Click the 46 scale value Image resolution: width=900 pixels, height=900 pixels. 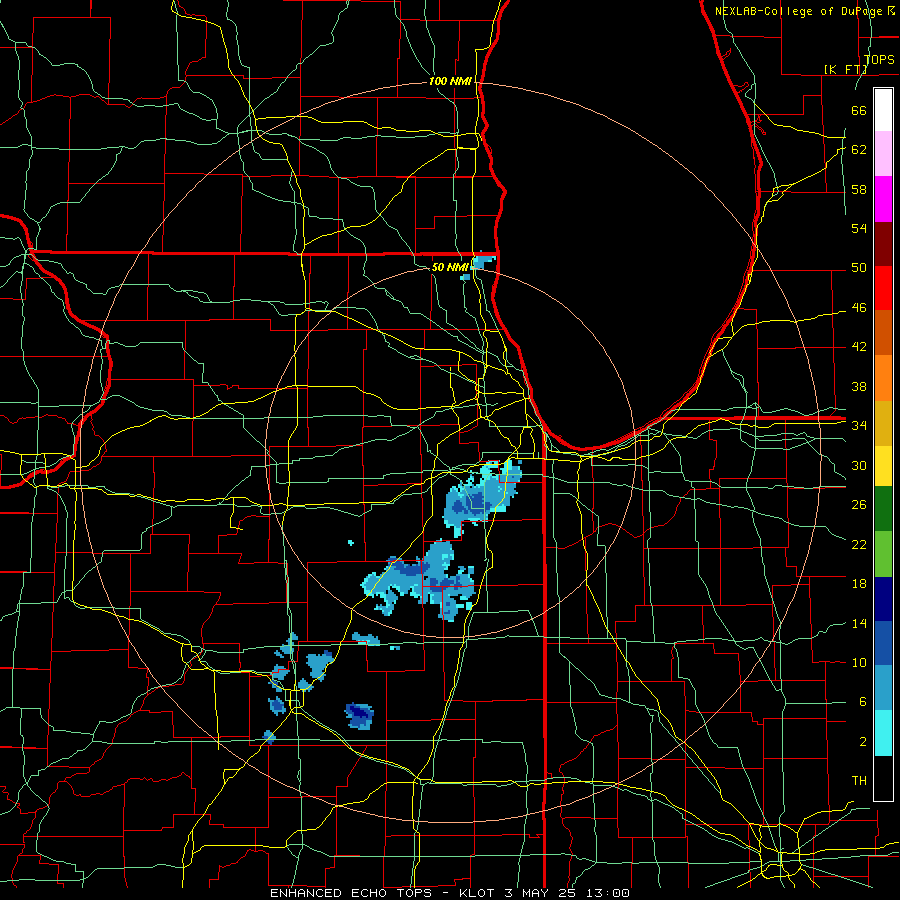pos(859,308)
